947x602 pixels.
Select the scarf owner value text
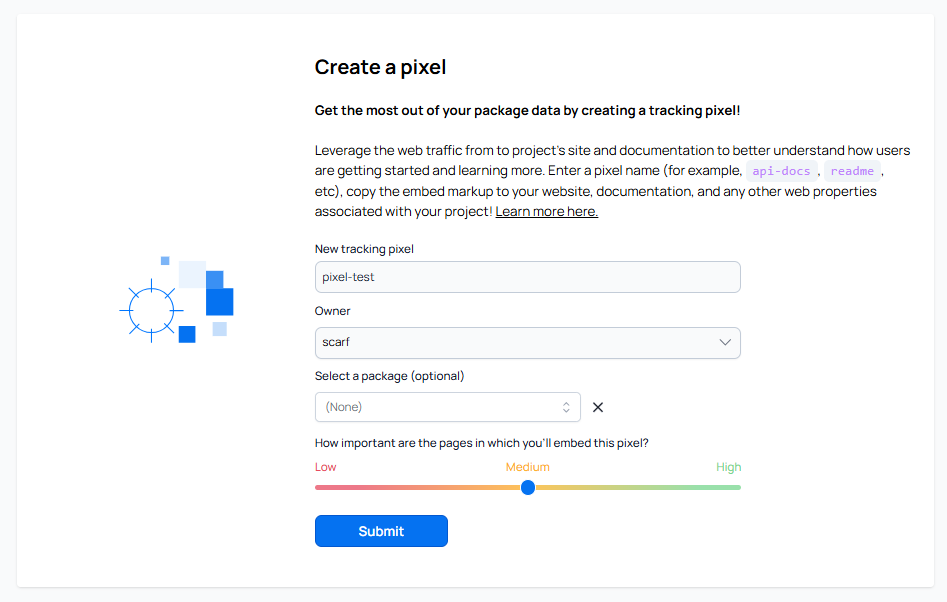tap(336, 342)
